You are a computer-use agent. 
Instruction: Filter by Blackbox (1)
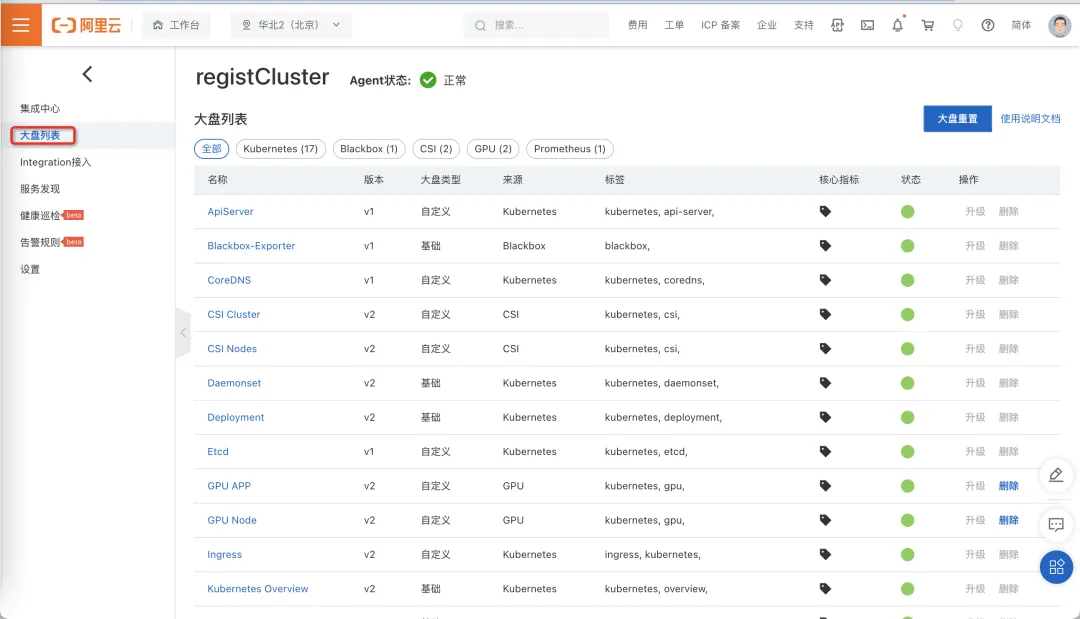[368, 149]
